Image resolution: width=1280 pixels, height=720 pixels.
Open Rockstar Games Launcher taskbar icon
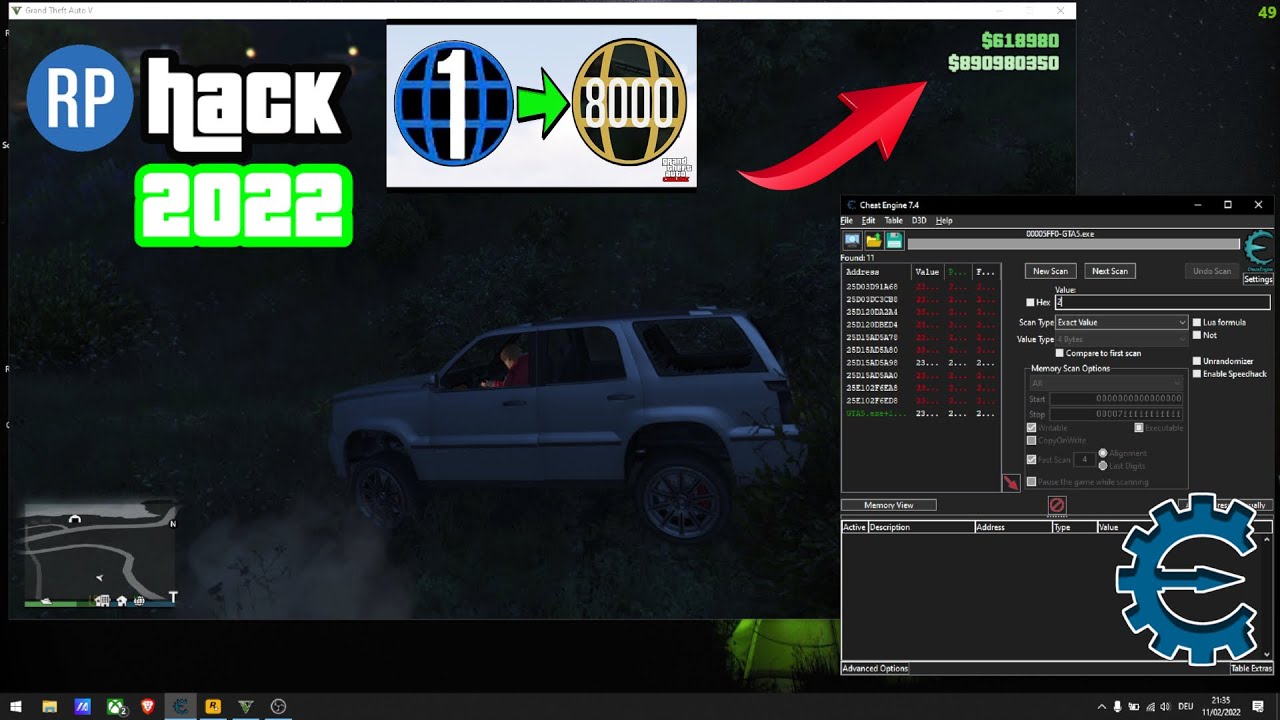coord(213,707)
